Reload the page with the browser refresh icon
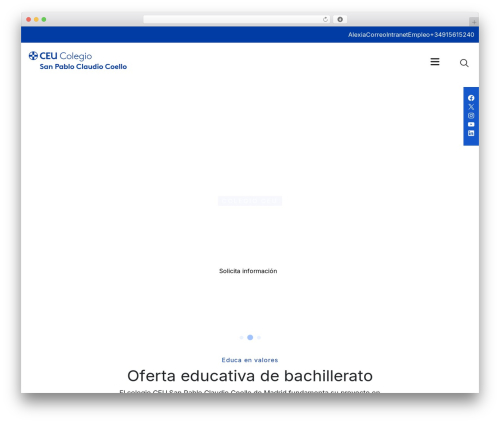500x423 pixels. (325, 19)
